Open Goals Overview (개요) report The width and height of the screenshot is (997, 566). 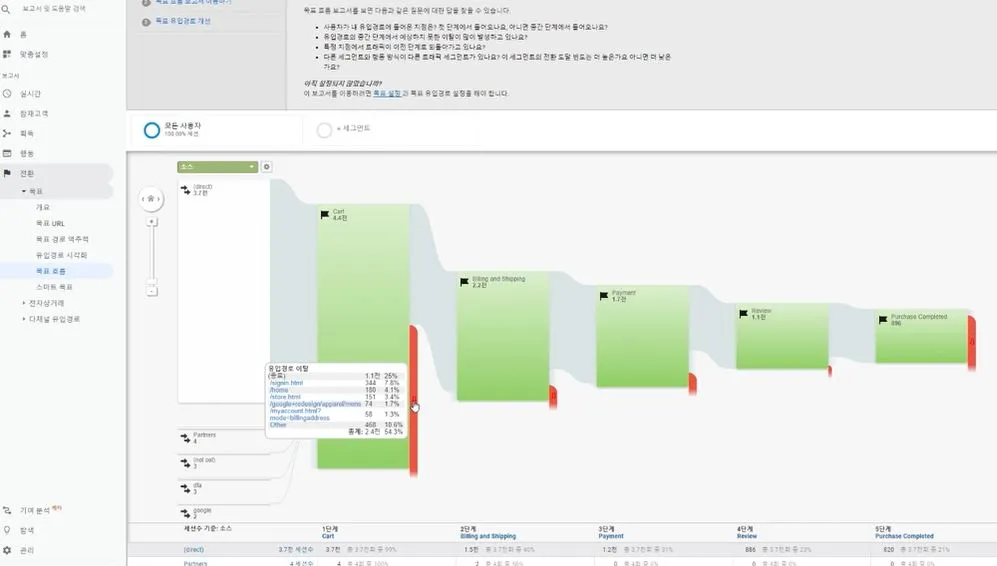point(43,207)
